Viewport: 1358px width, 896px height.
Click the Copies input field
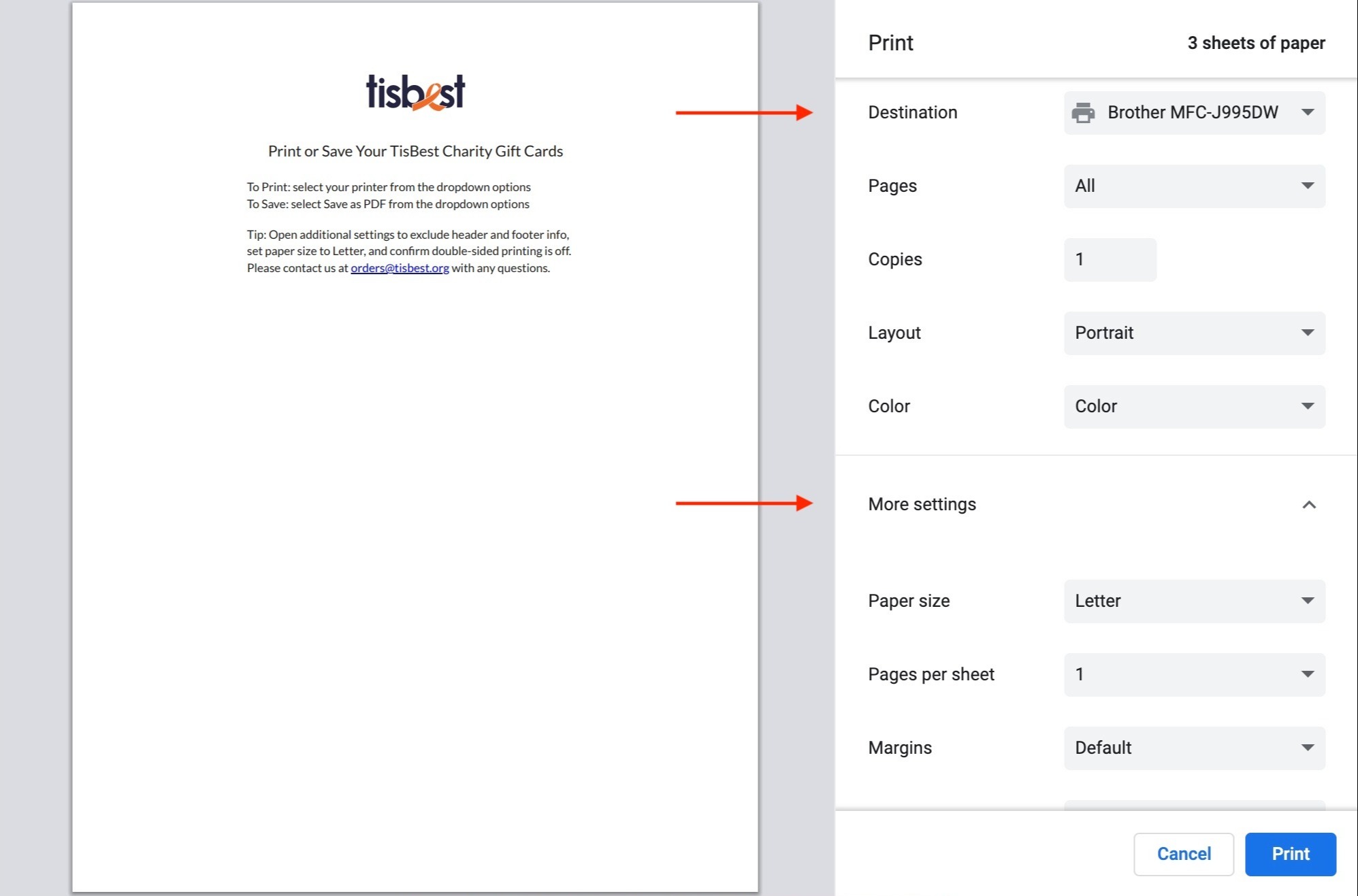[1110, 259]
